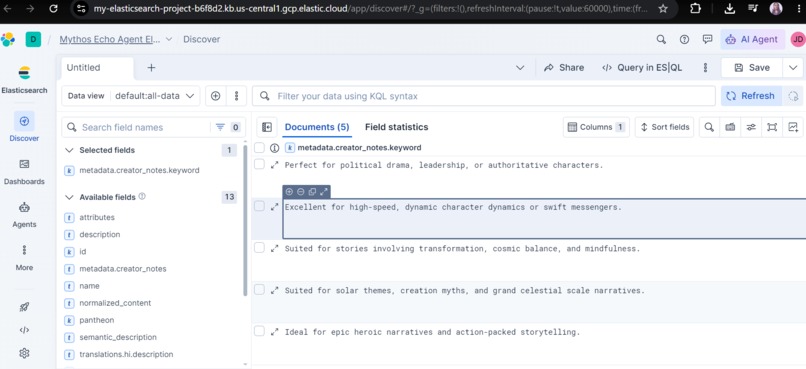Save the Discover session
The height and width of the screenshot is (369, 806).
coord(752,67)
